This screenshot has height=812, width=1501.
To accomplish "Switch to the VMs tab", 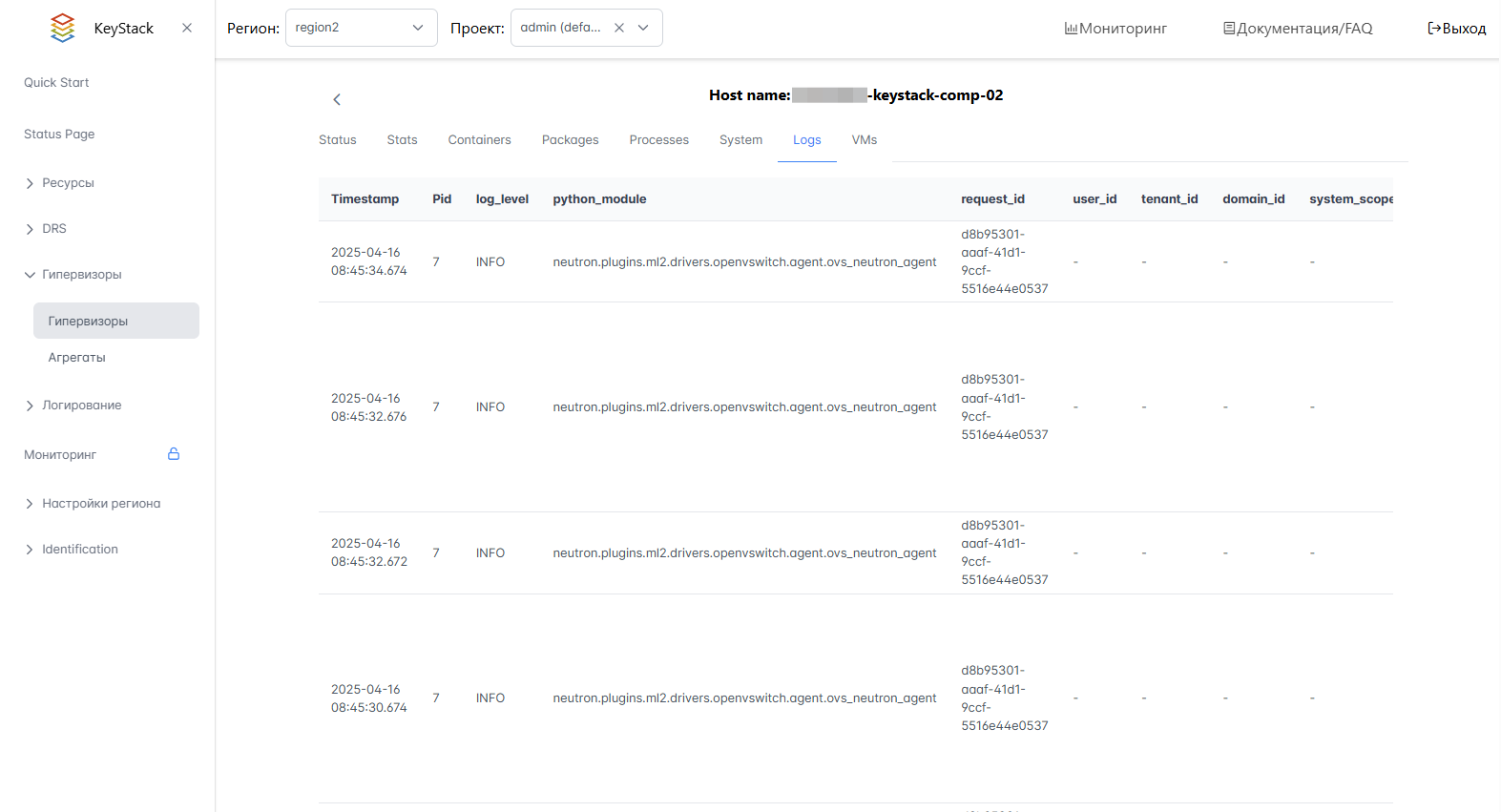I will pyautogui.click(x=864, y=140).
